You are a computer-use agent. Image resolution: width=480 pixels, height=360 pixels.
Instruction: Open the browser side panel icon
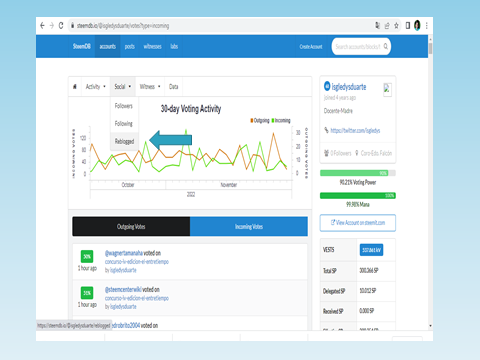408,26
